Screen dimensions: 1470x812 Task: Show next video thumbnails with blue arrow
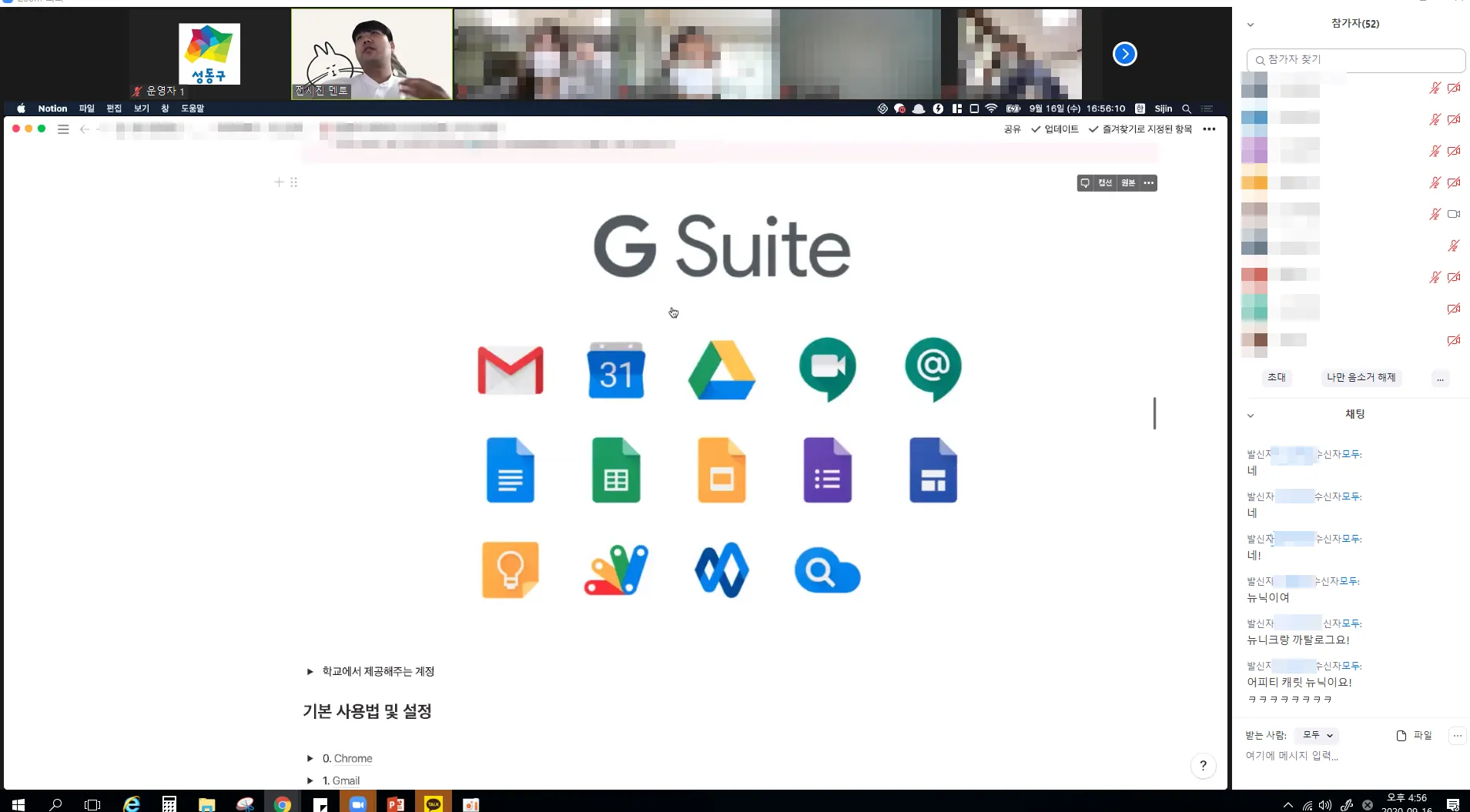point(1125,54)
